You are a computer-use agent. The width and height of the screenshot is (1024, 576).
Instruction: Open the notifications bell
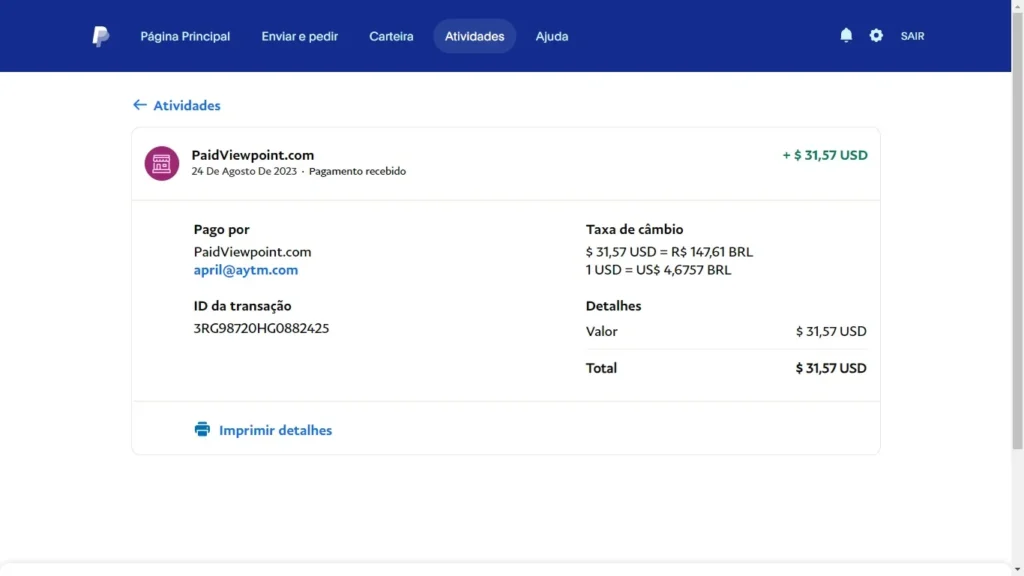(x=846, y=35)
